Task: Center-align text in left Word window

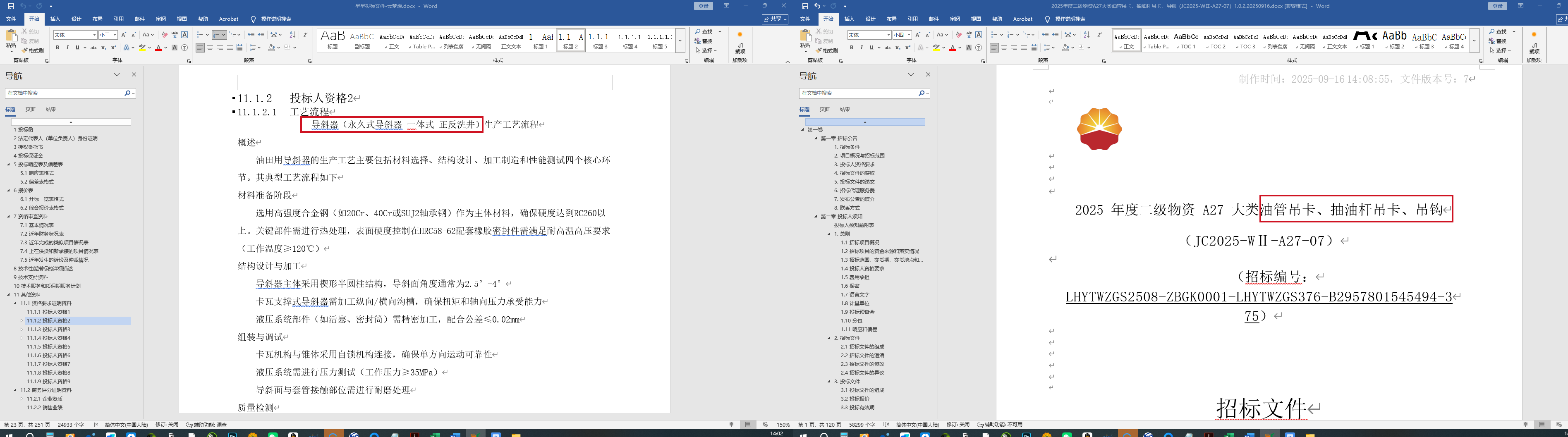Action: click(x=210, y=48)
